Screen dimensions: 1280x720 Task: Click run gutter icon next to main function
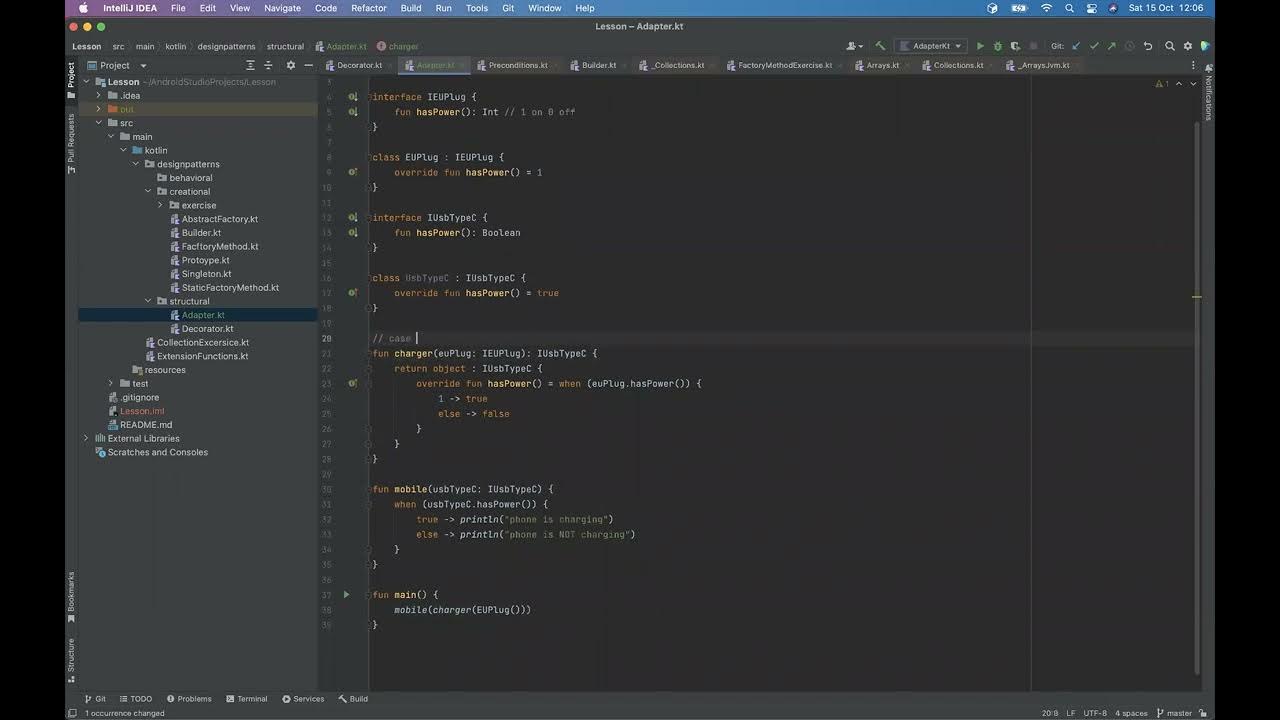point(347,594)
